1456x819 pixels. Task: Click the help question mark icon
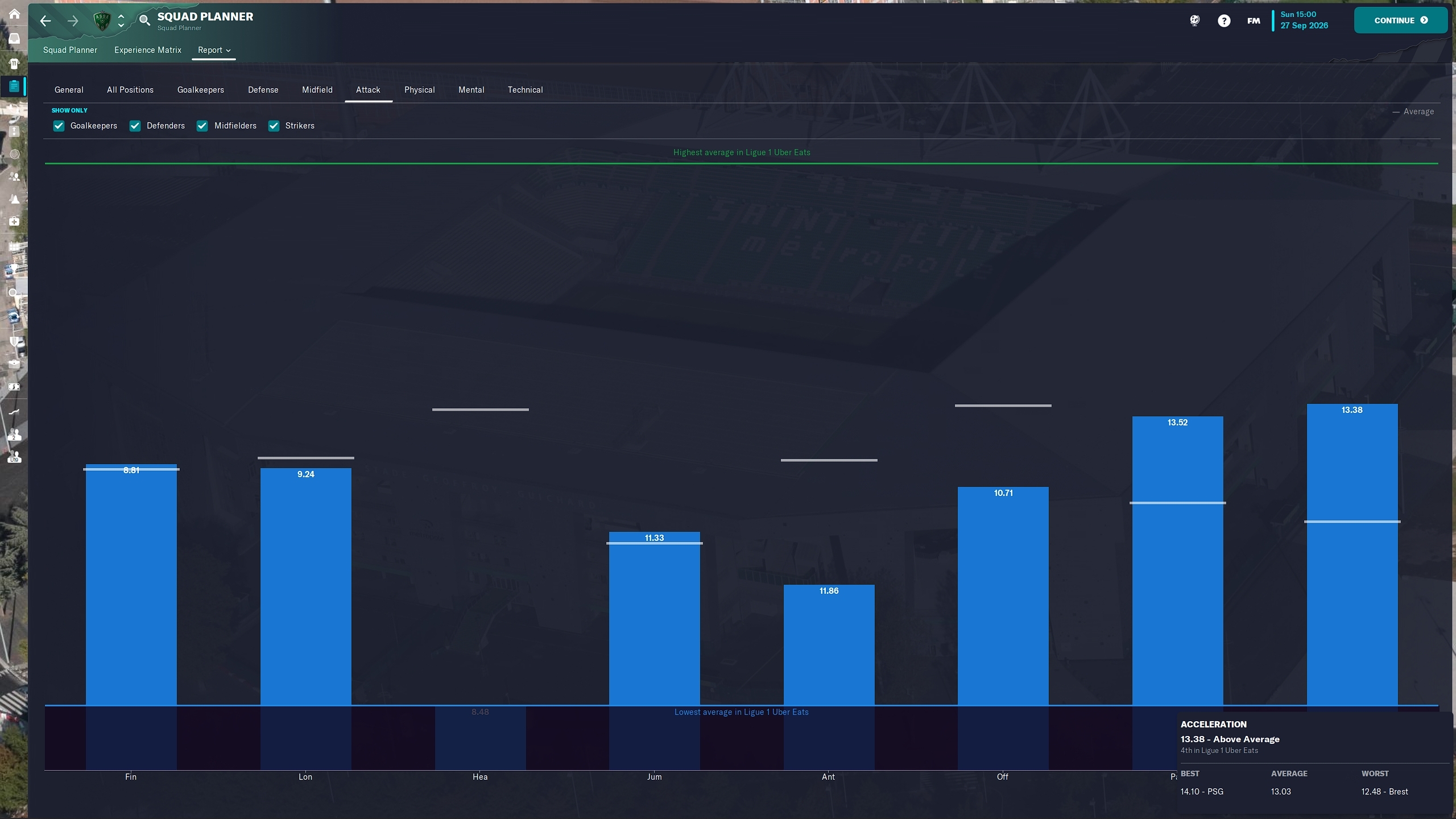pos(1223,21)
